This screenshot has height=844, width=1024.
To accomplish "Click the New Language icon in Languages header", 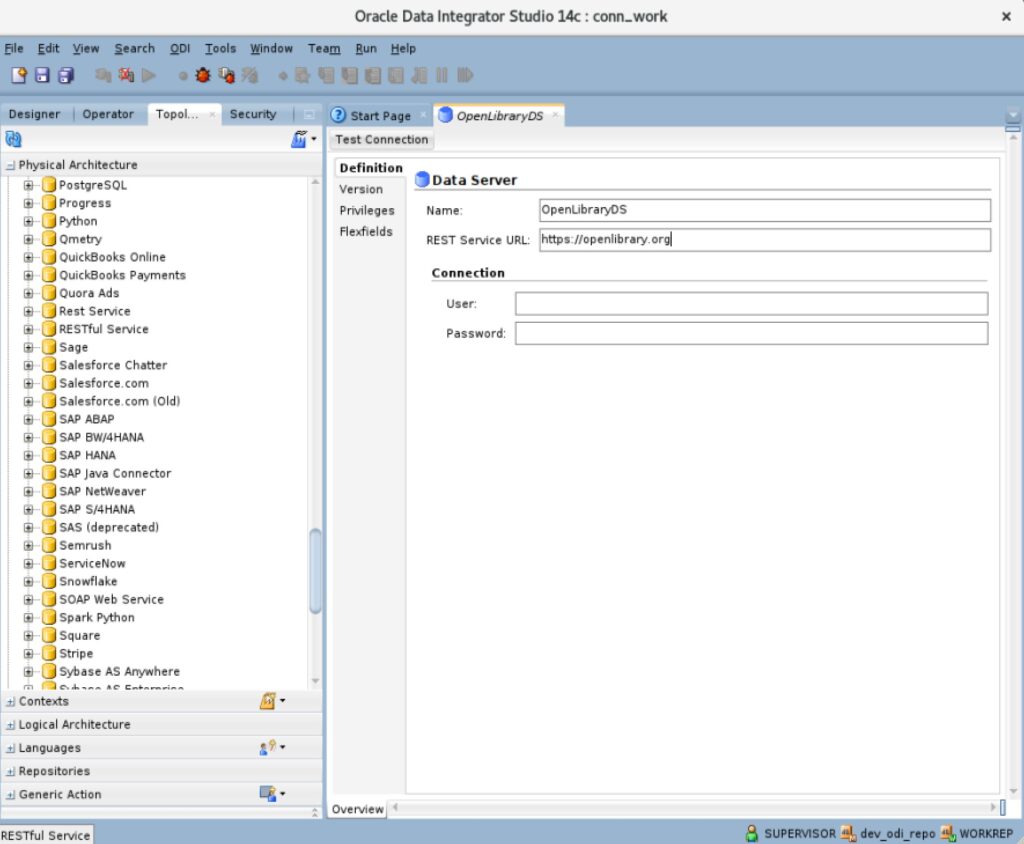I will point(268,747).
